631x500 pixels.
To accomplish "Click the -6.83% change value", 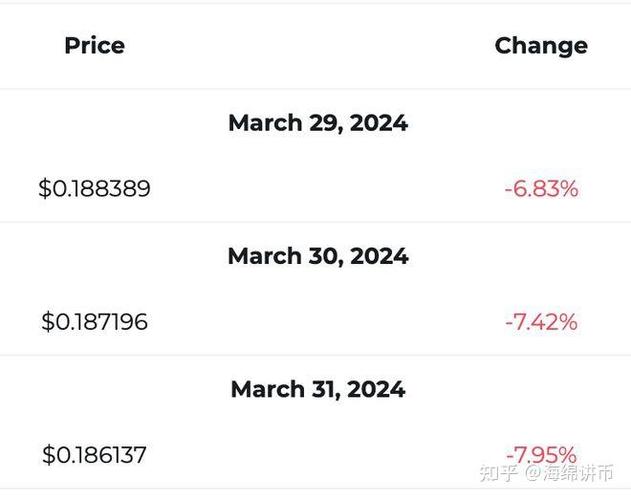I will [541, 189].
